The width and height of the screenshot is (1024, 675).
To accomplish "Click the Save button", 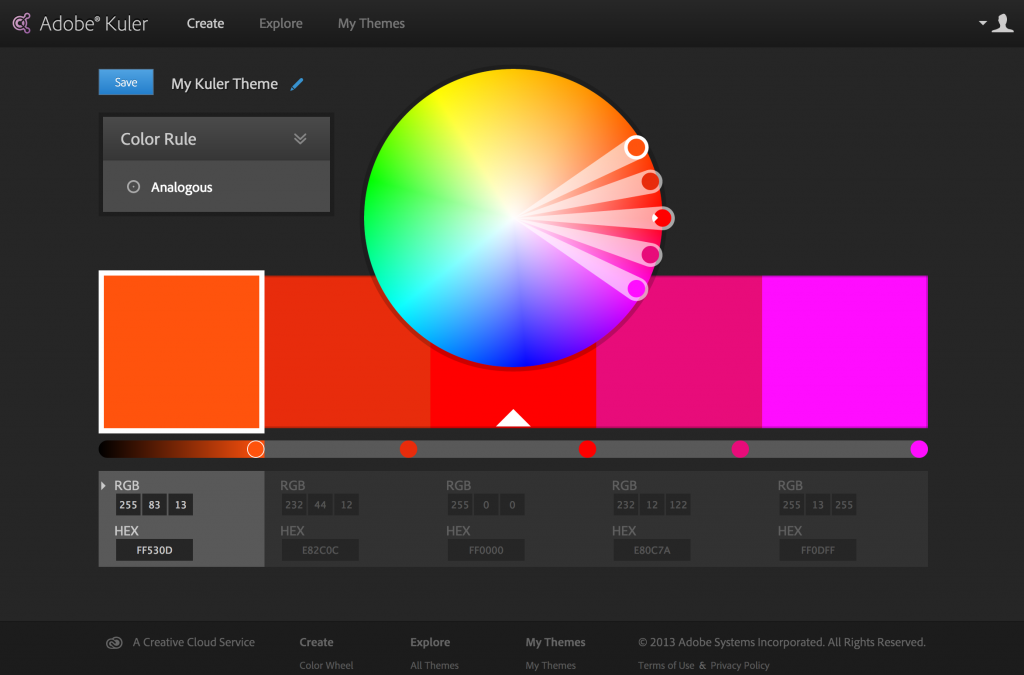I will (x=125, y=82).
